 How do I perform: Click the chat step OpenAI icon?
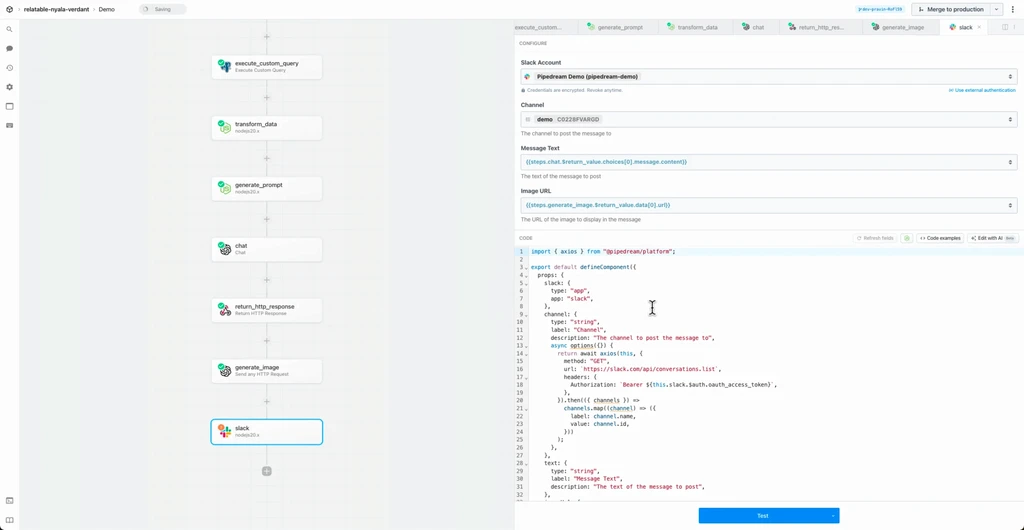point(225,249)
